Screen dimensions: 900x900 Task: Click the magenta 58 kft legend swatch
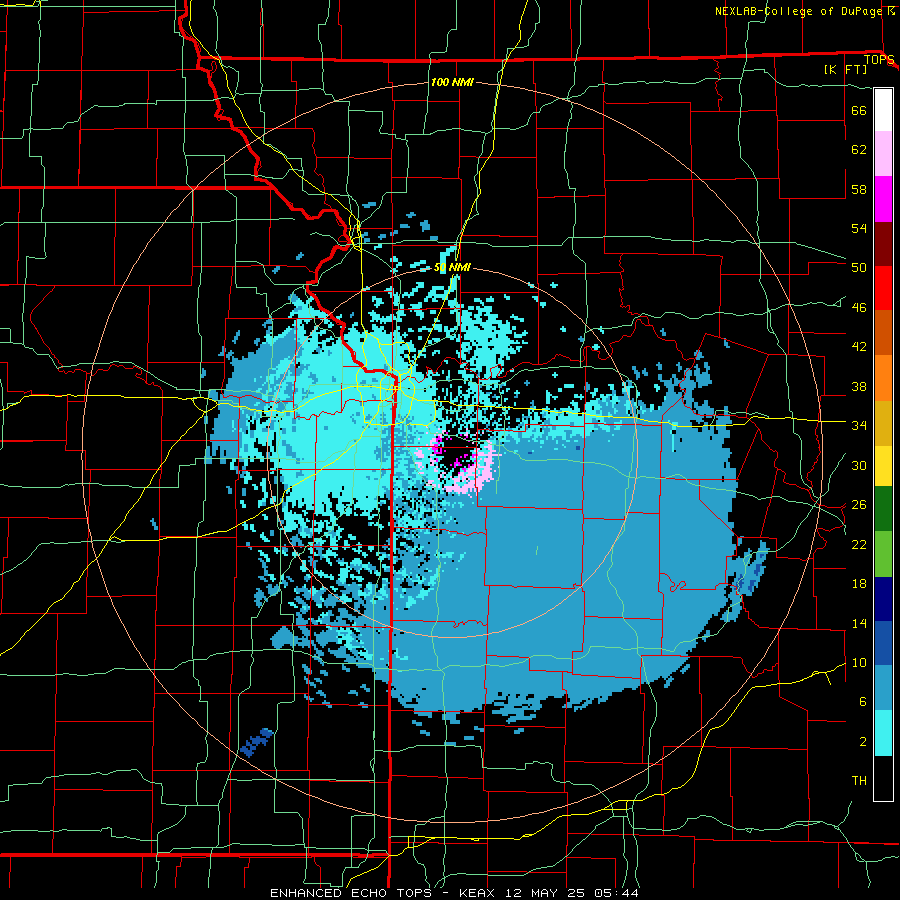coord(883,199)
